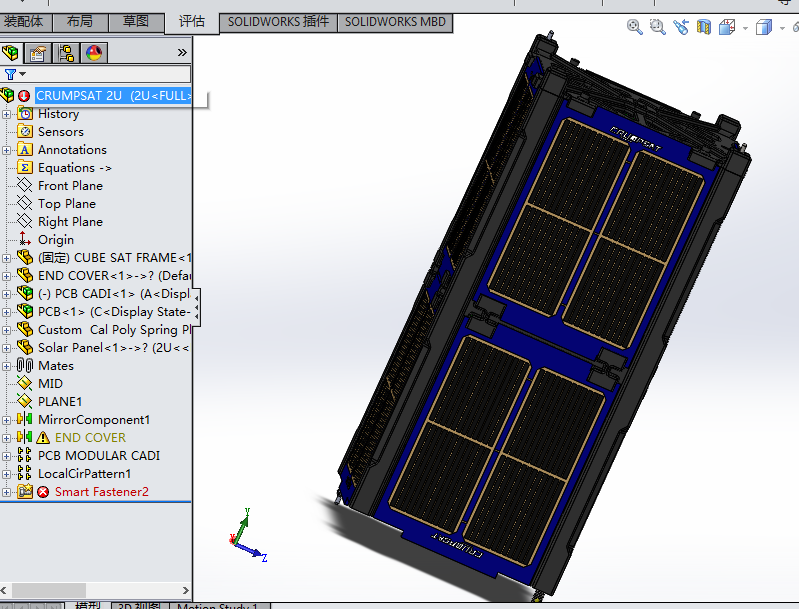
Task: Select the Sensors folder
Action: tap(61, 132)
